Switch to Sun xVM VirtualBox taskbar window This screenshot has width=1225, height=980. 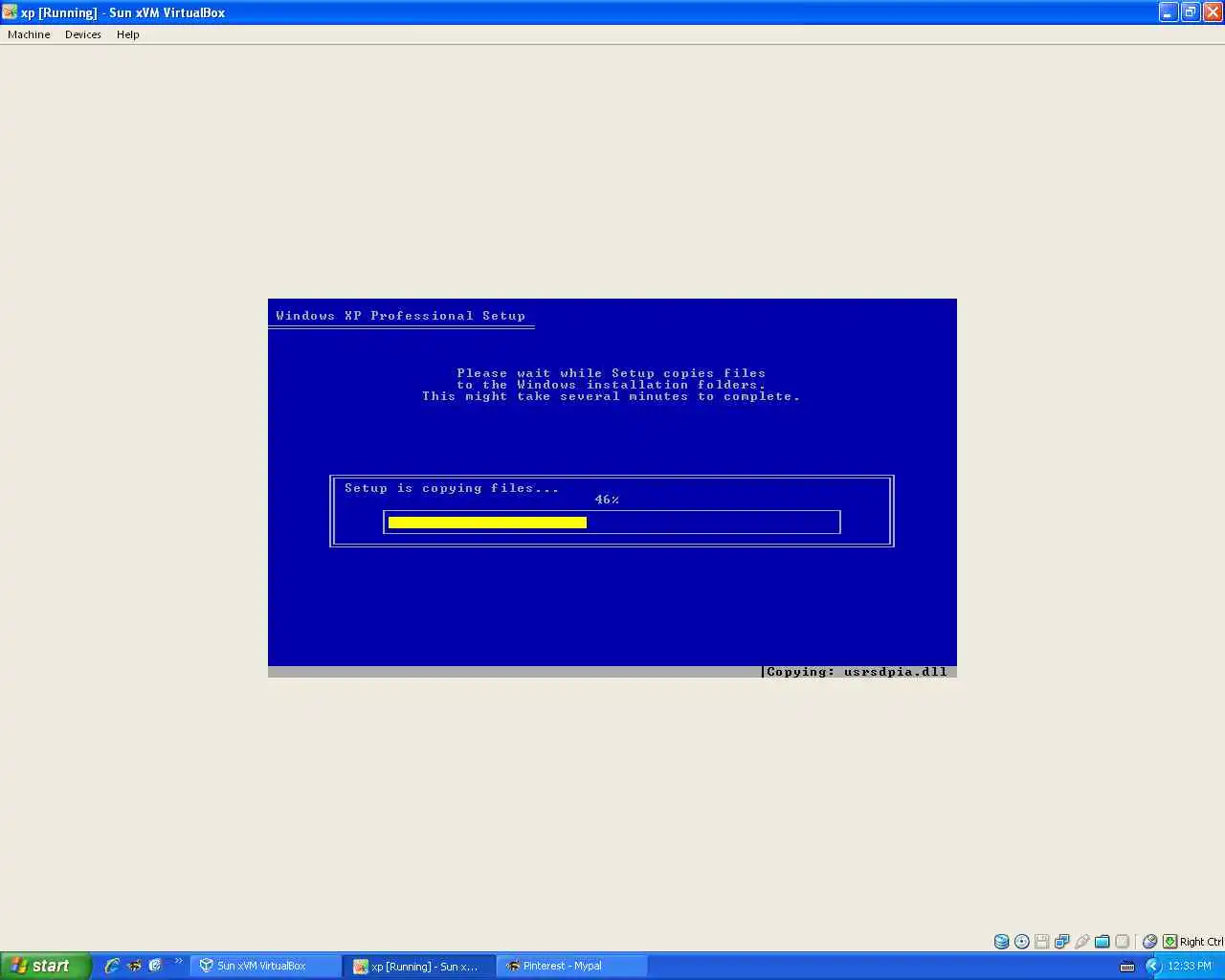click(266, 966)
